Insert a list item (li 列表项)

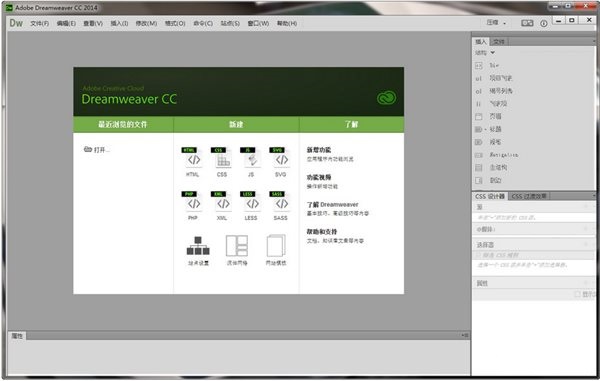coord(491,104)
